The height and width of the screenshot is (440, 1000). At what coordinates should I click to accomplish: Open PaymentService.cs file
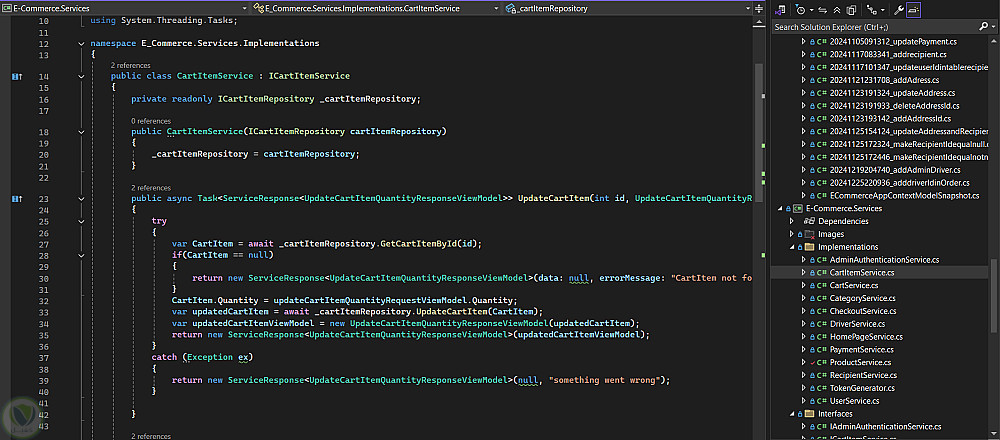[x=862, y=349]
